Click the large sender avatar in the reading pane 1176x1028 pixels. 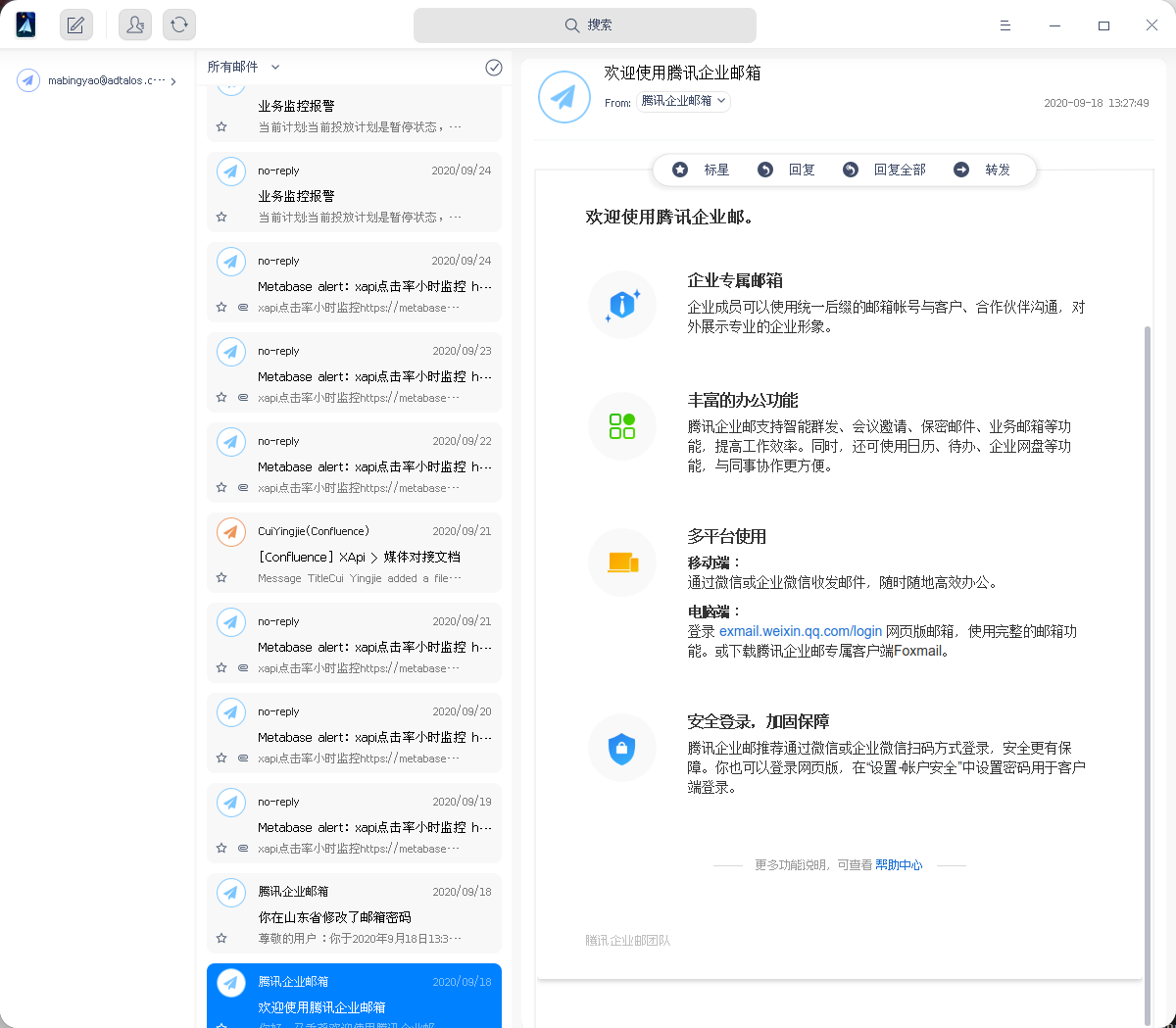564,96
